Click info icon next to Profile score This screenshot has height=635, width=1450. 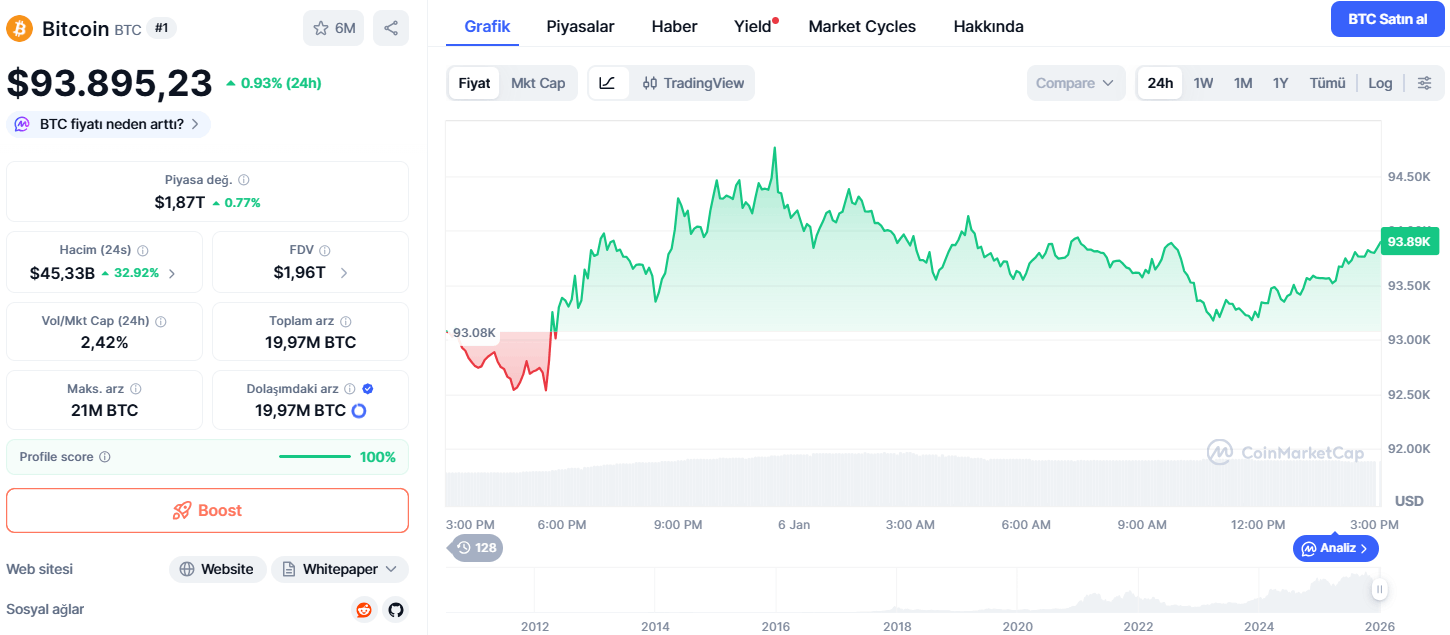click(x=105, y=457)
